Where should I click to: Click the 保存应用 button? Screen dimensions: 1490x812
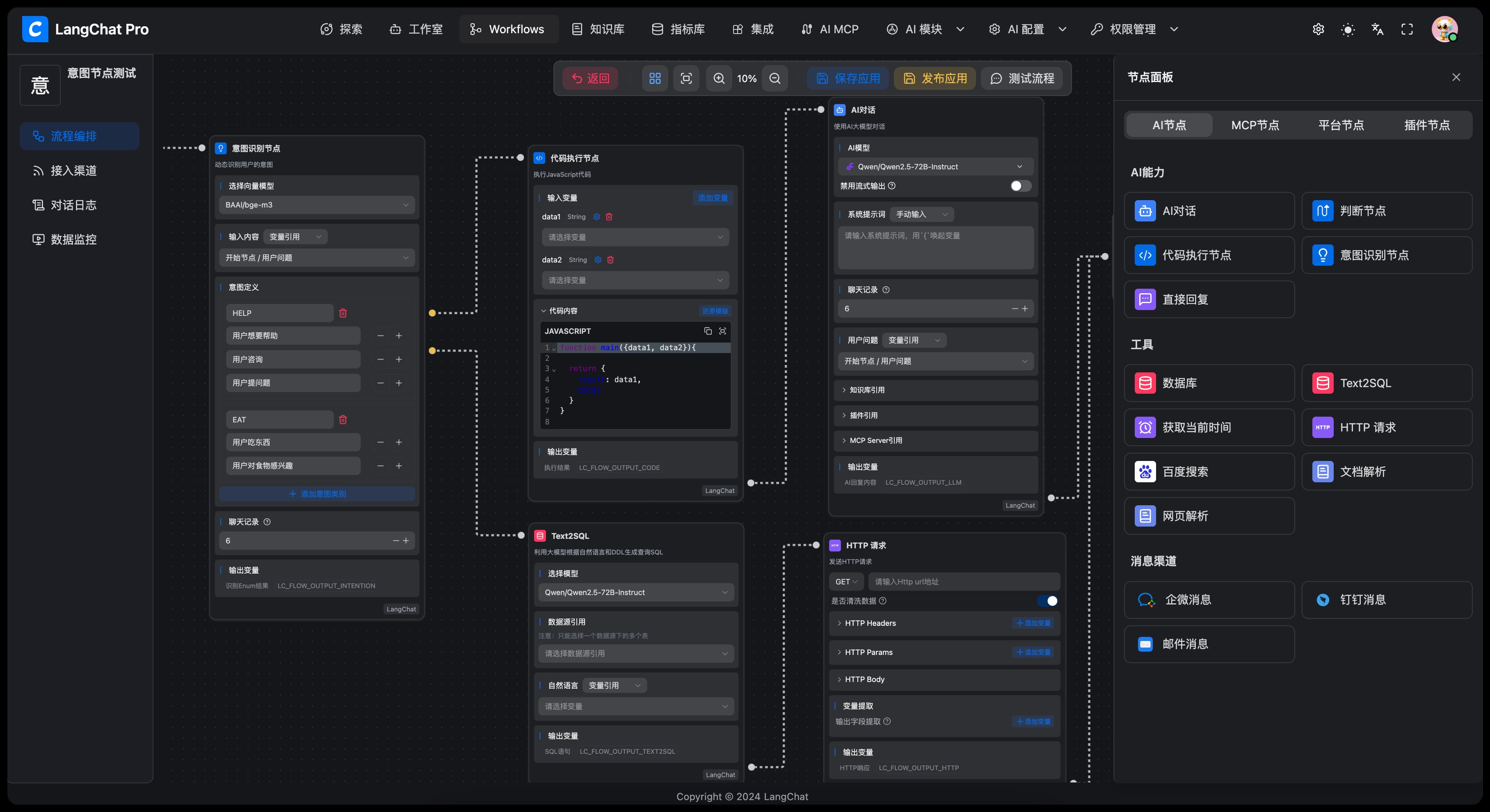[x=848, y=78]
